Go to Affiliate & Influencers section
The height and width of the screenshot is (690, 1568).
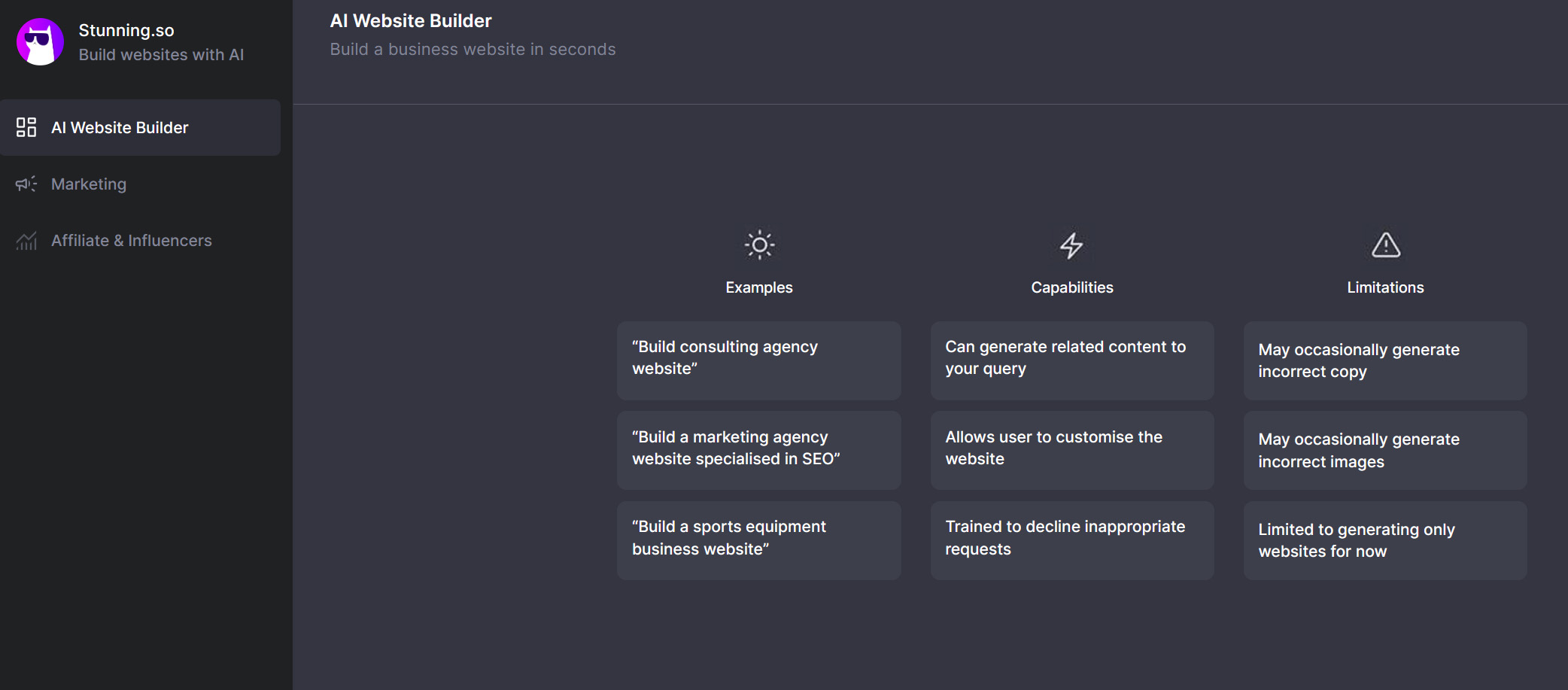pos(132,241)
